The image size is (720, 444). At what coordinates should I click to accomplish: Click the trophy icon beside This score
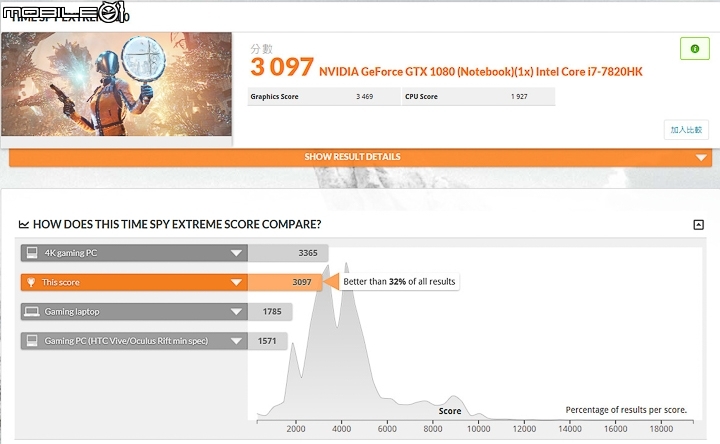tap(31, 282)
